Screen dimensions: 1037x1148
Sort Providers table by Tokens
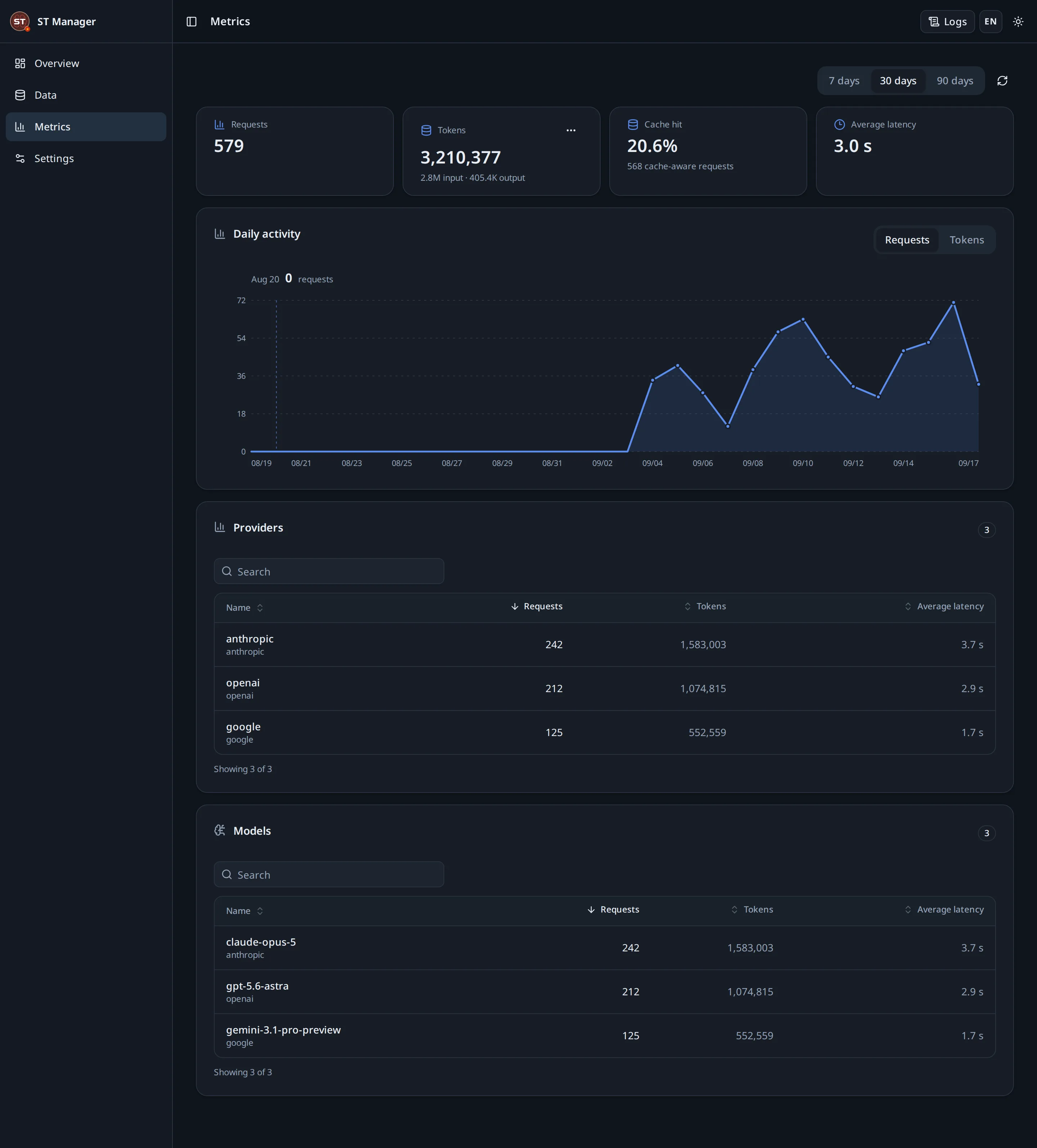704,606
